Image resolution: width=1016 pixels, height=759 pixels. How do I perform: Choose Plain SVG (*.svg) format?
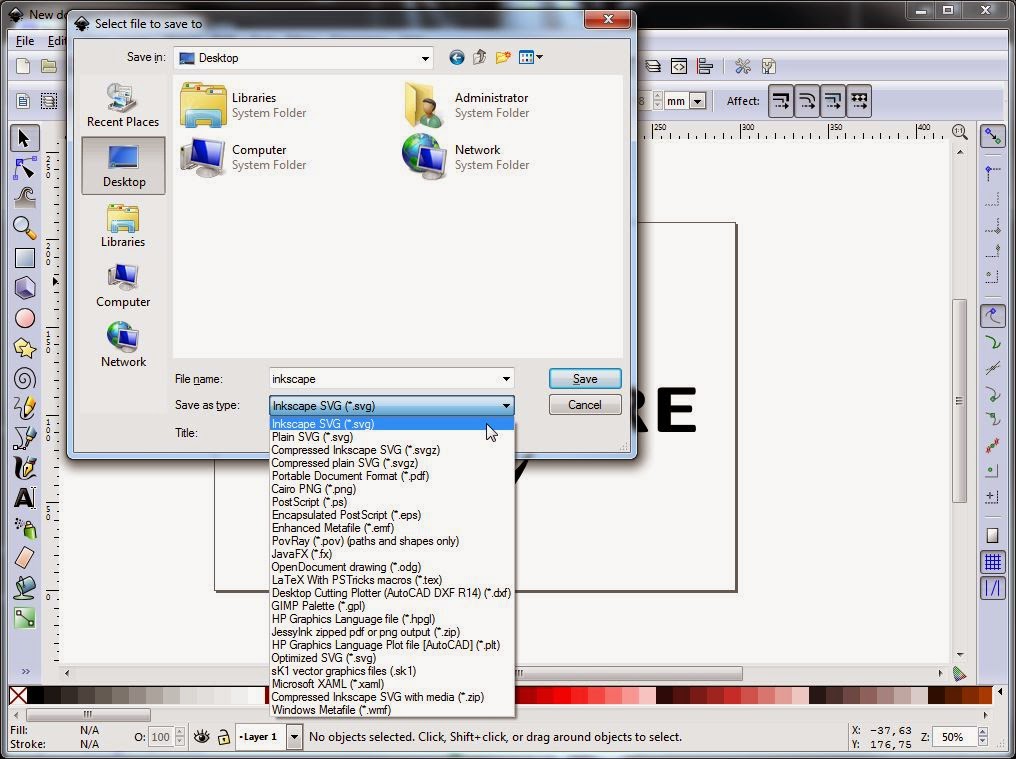tap(392, 437)
